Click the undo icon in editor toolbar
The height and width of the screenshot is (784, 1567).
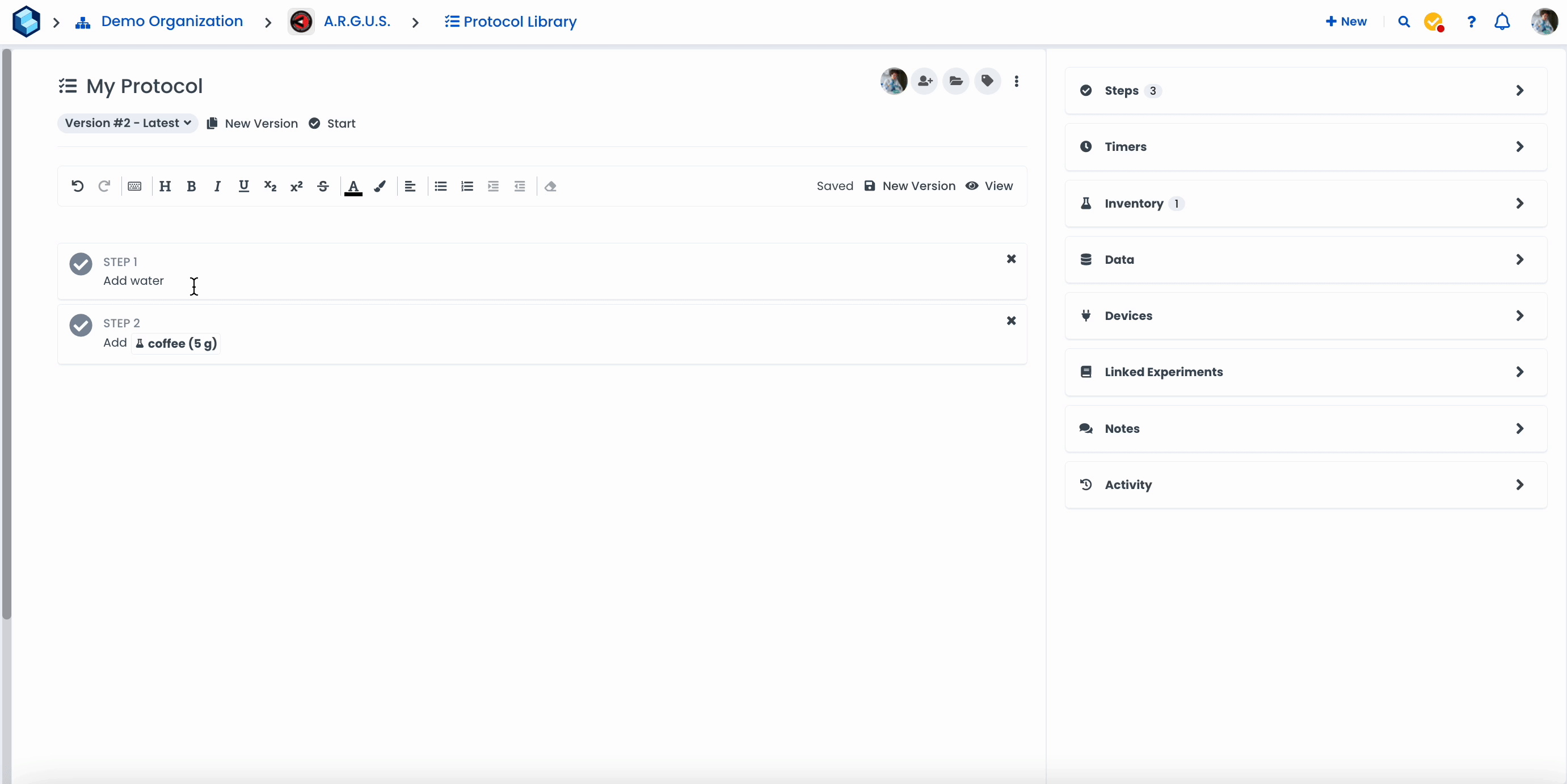[x=77, y=186]
